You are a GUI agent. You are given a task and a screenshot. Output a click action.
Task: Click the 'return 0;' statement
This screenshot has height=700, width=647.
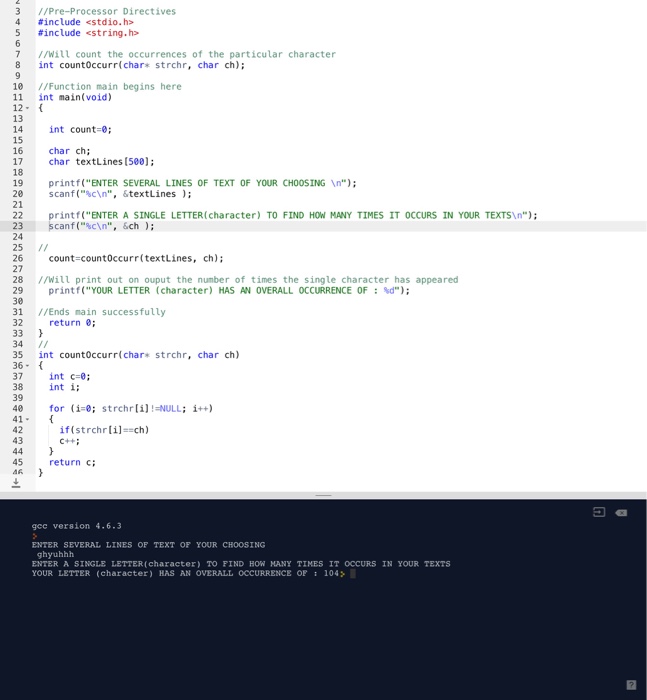[x=72, y=322]
